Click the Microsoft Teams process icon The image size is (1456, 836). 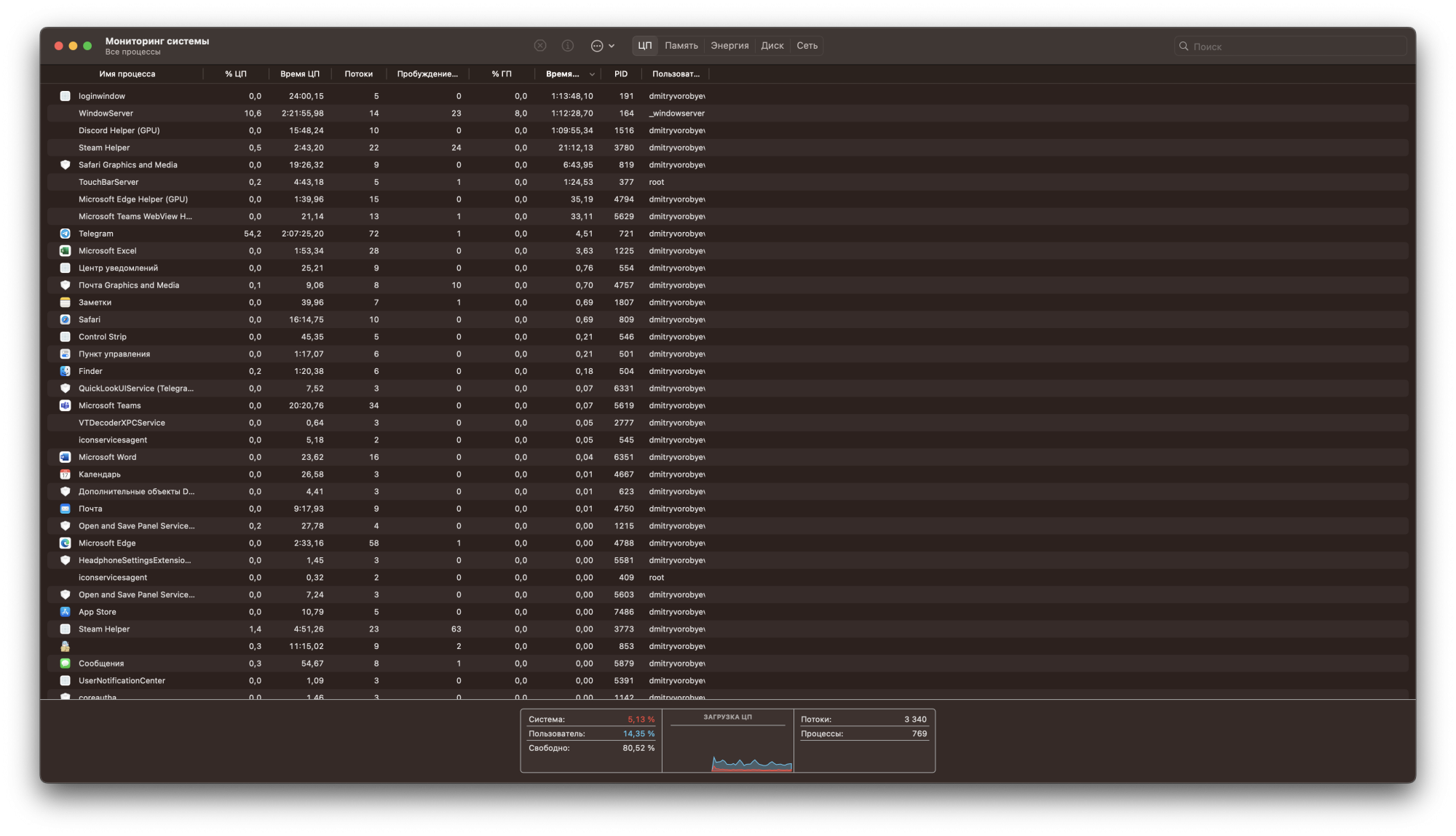tap(65, 405)
